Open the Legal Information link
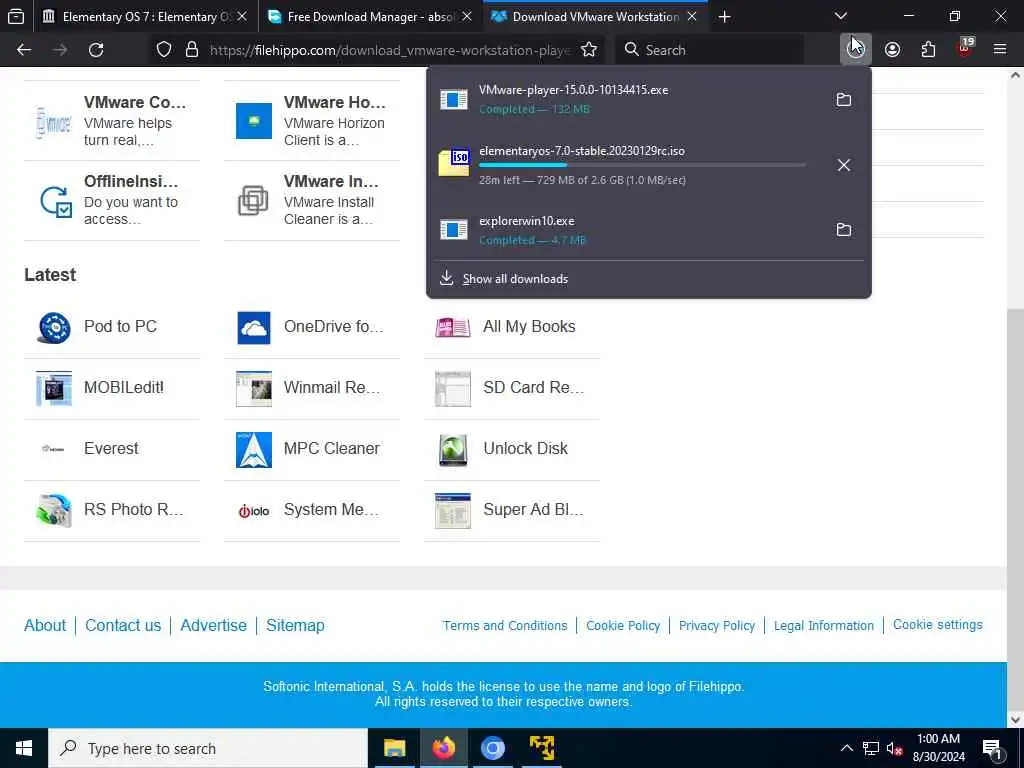The image size is (1024, 768). pos(824,626)
